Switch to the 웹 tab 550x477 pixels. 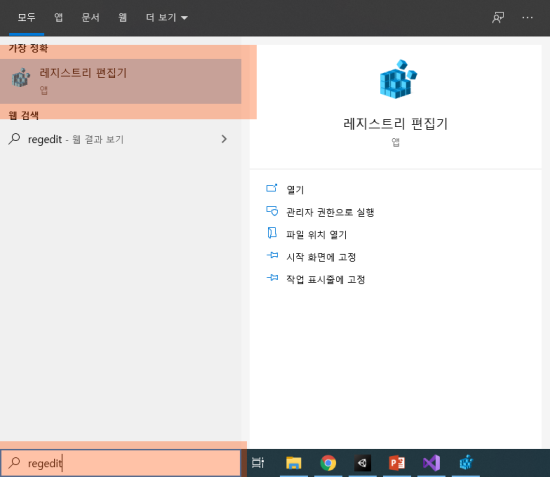(x=122, y=17)
